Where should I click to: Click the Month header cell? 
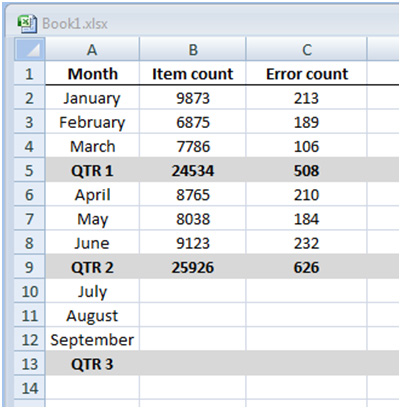point(92,73)
